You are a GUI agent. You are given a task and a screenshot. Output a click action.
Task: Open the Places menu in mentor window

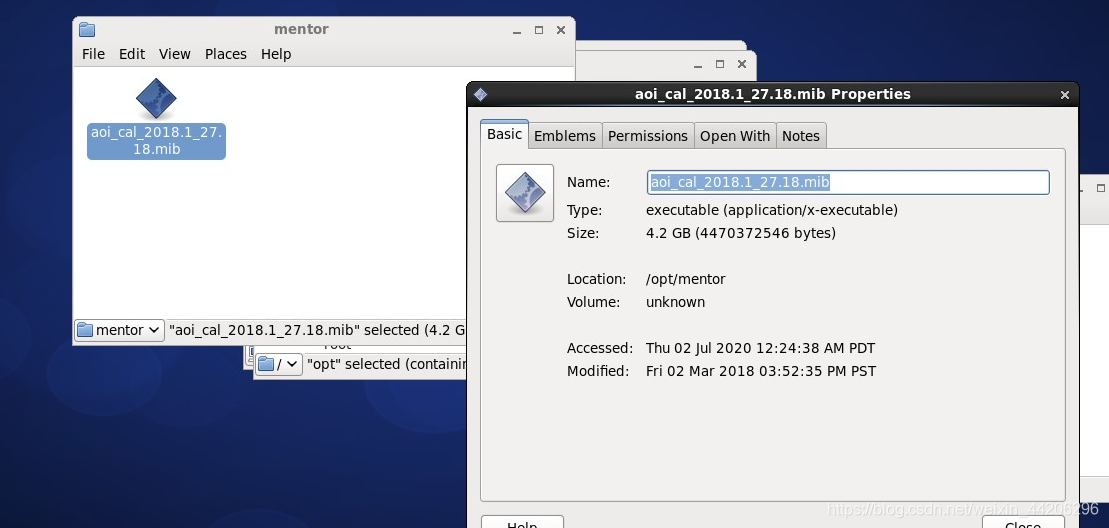[x=226, y=54]
